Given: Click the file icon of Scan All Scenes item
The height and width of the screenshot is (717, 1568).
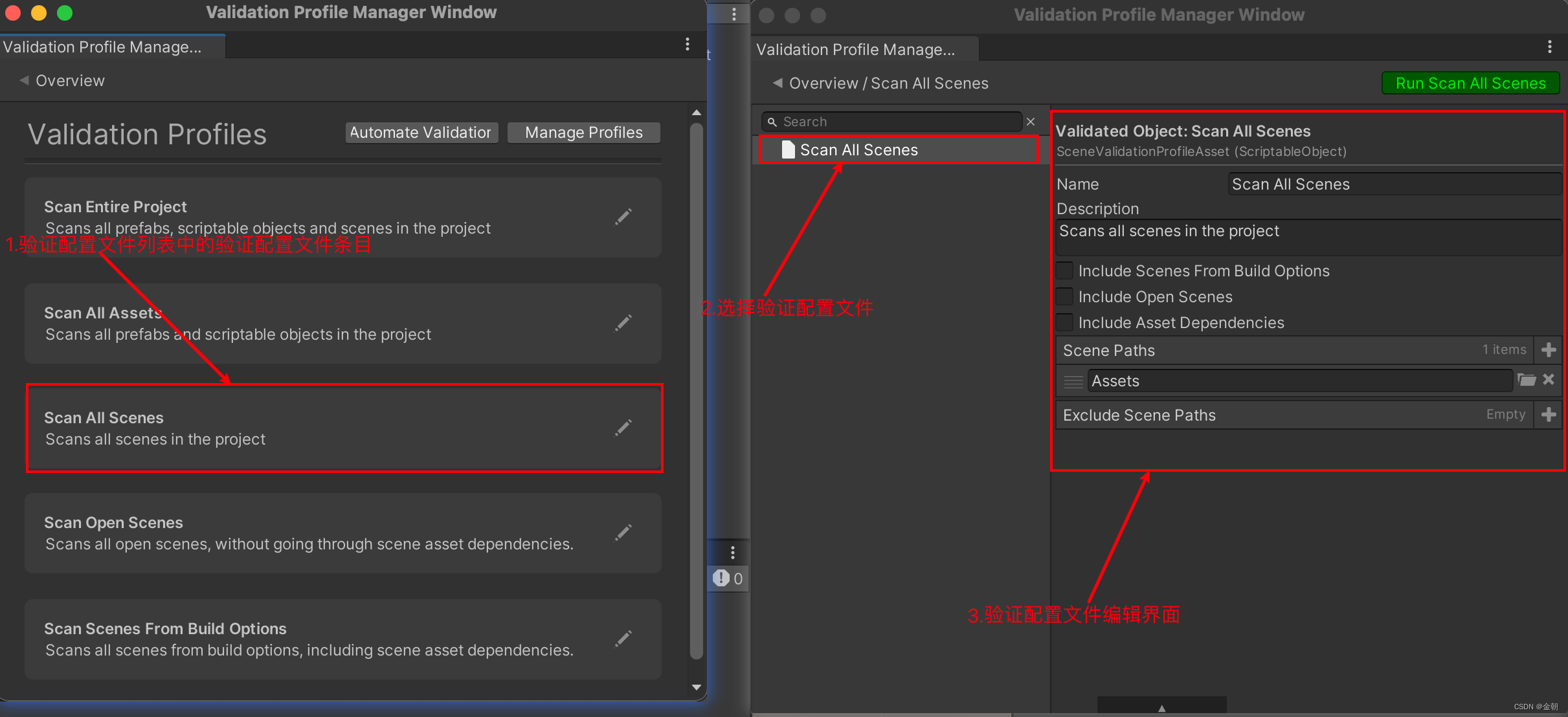Looking at the screenshot, I should tap(788, 149).
